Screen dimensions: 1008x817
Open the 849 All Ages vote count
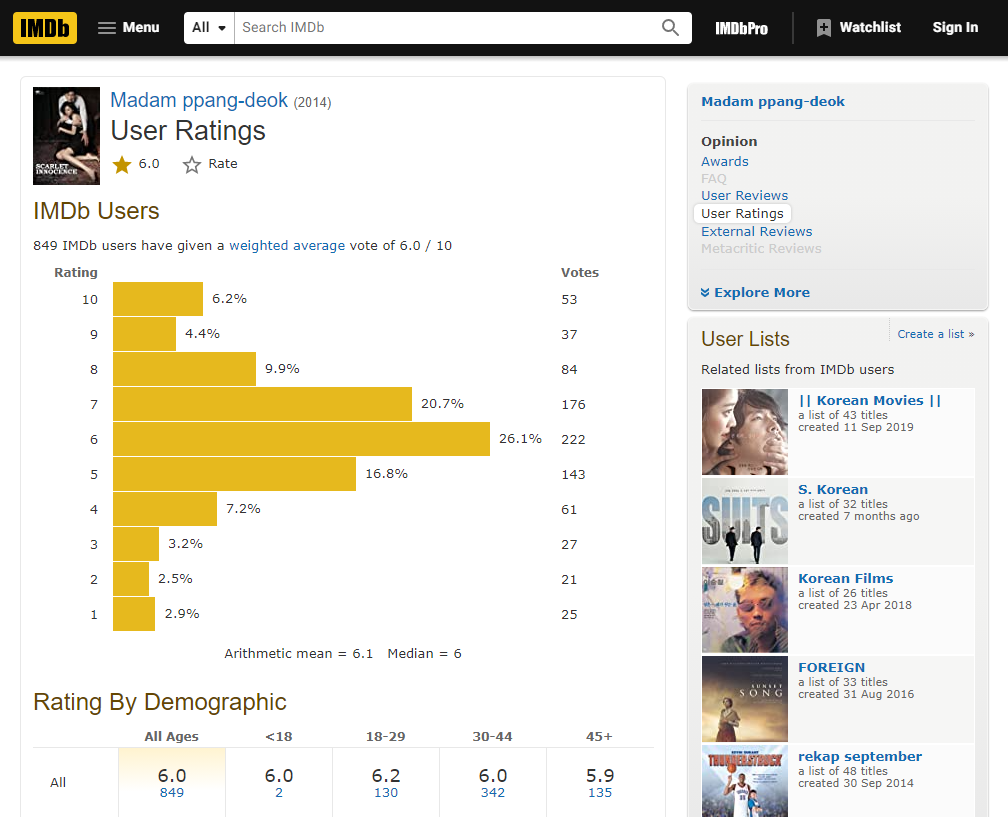(x=172, y=793)
